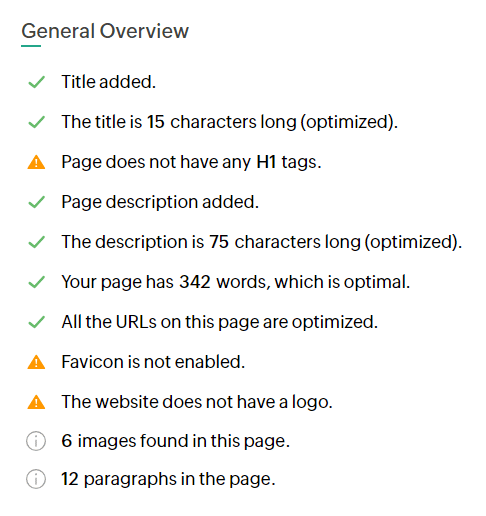Click the '6 images found in this page.' text
486x516 pixels.
point(176,441)
